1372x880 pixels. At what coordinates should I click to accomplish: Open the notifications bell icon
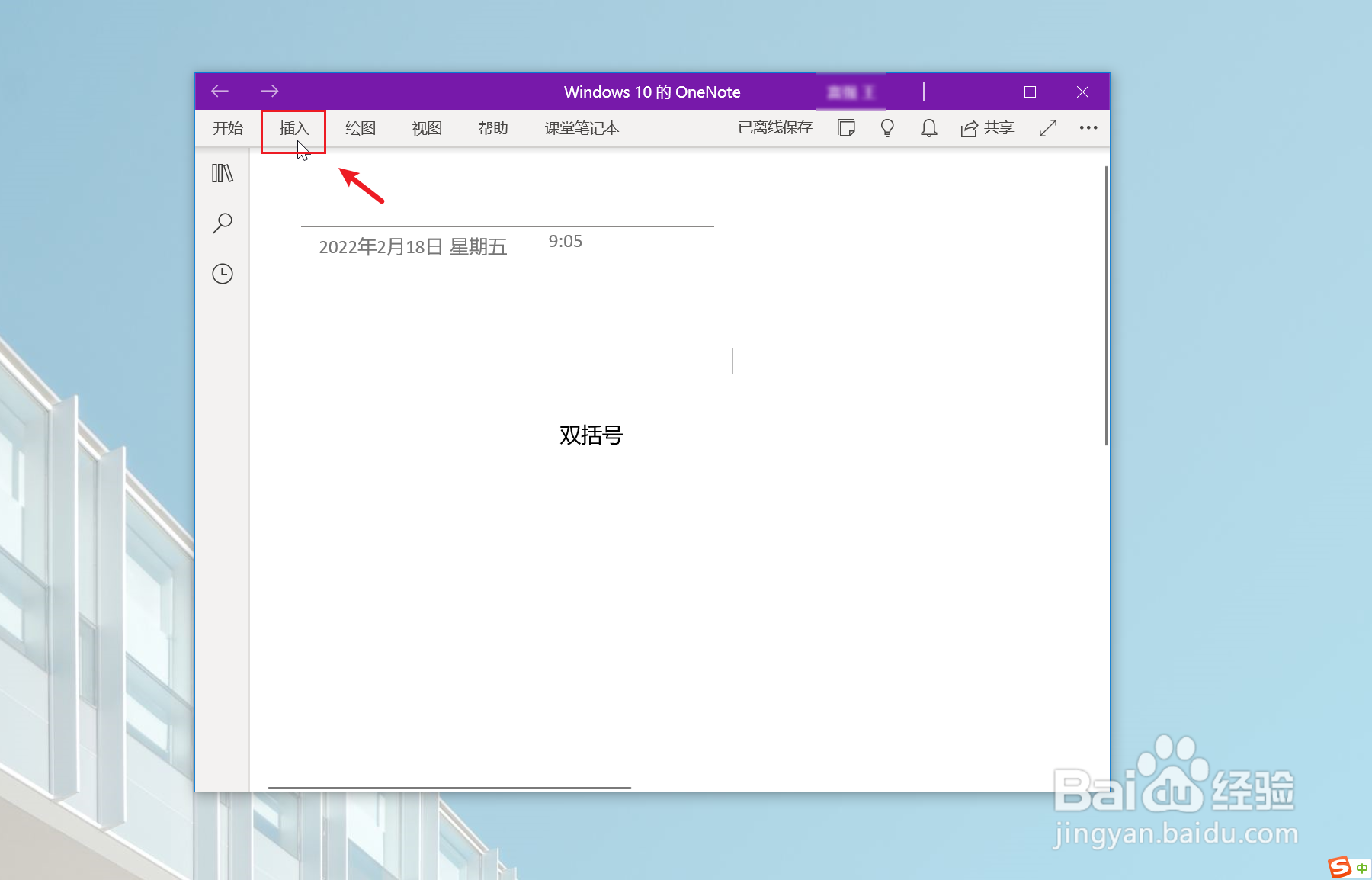(928, 128)
